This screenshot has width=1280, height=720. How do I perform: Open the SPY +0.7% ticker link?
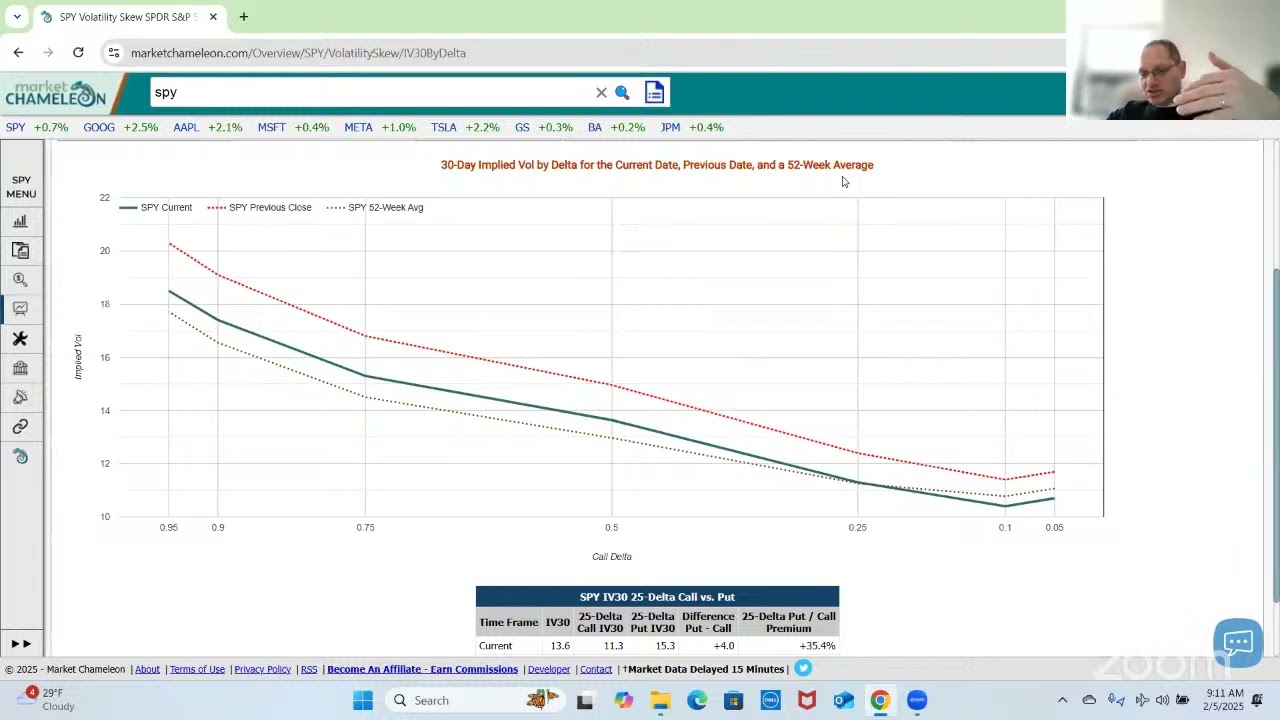click(x=37, y=127)
